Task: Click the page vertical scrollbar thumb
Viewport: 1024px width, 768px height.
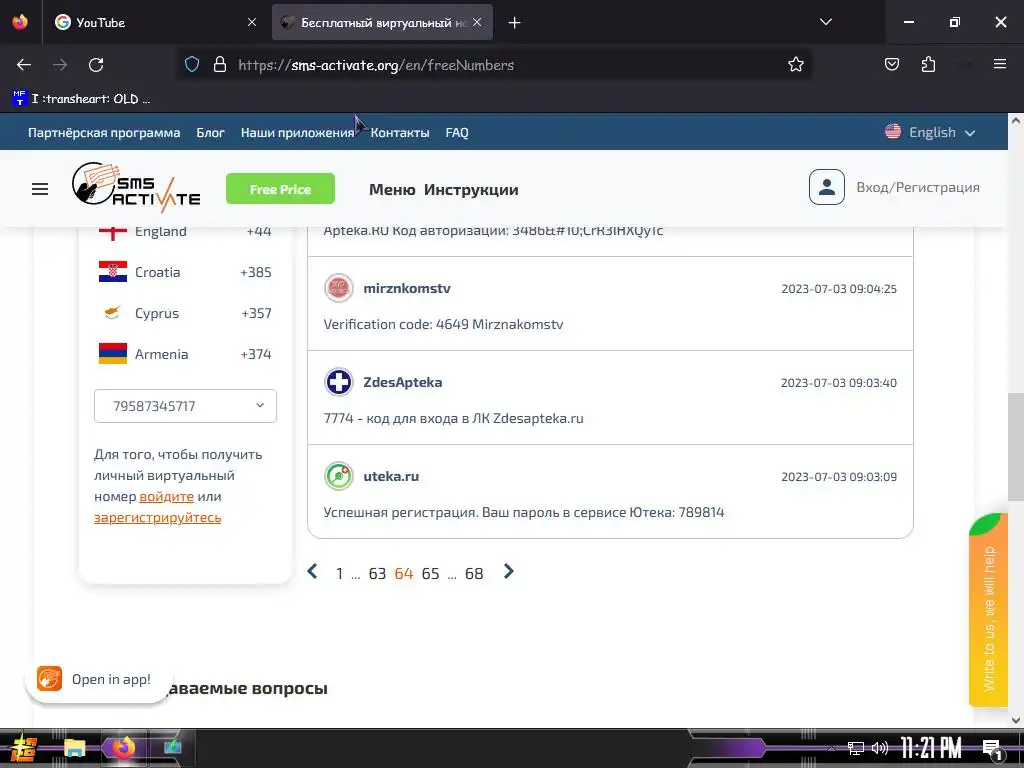Action: coord(1016,447)
